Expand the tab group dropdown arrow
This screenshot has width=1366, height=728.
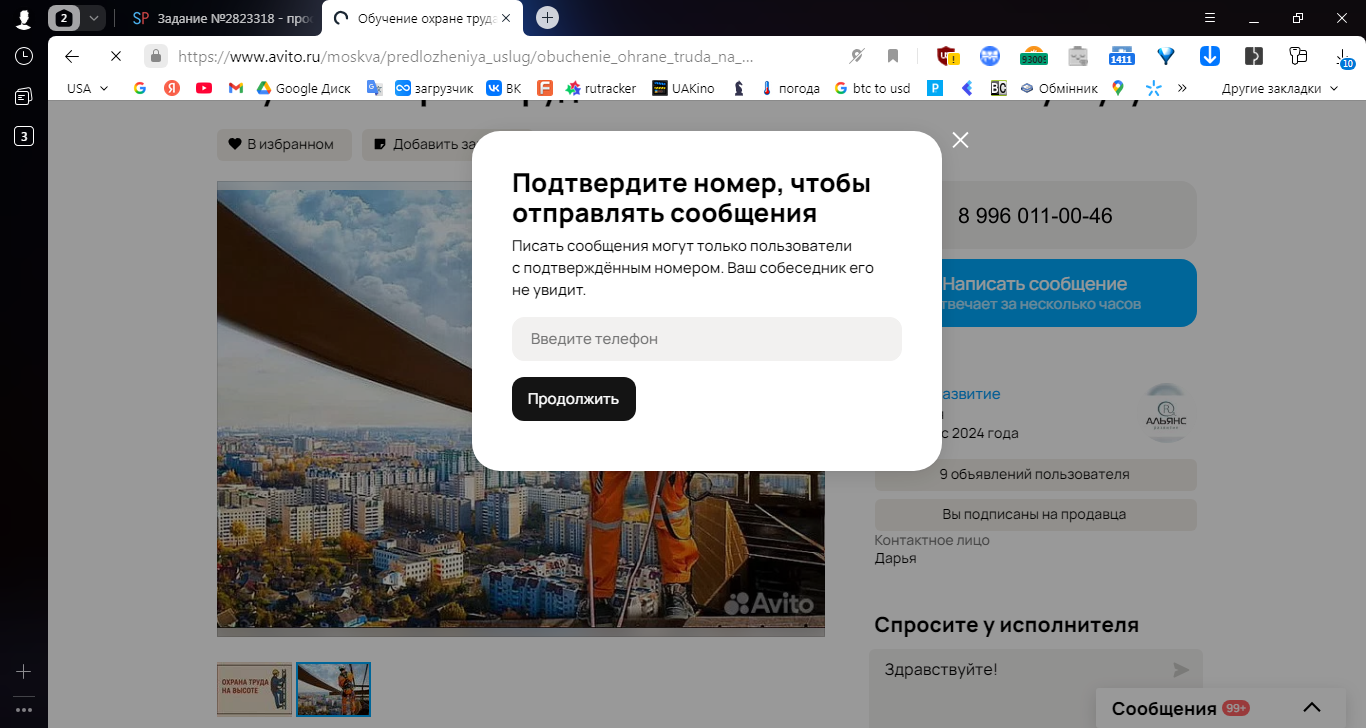point(93,18)
